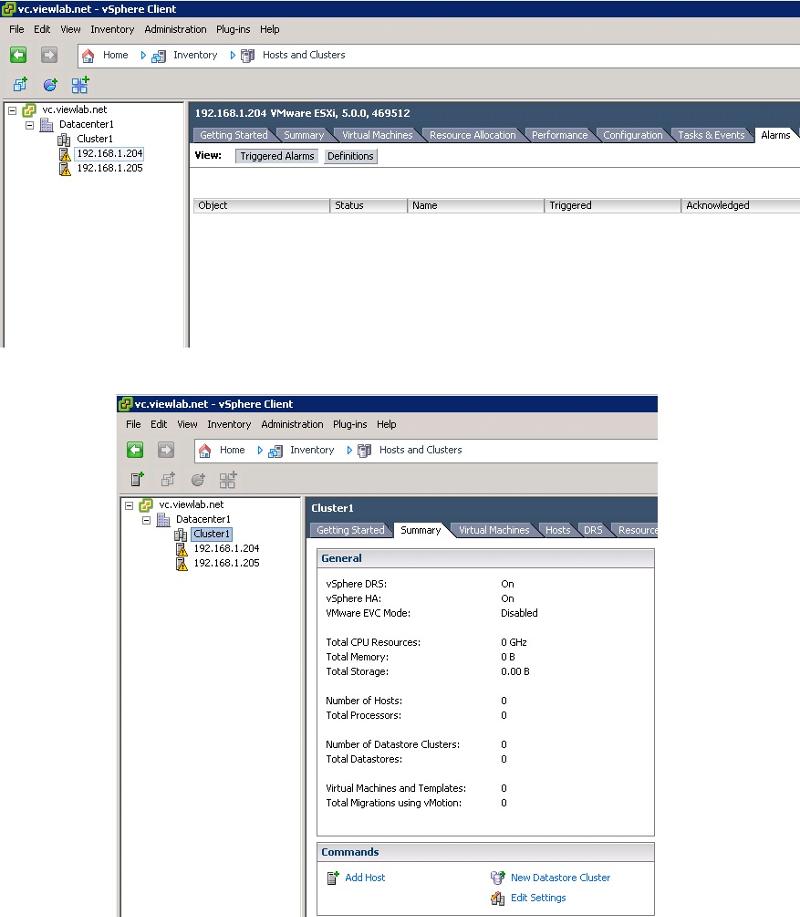Click the grayed New Resource Pool toolbar icon in the Cluster1 window
The width and height of the screenshot is (800, 917).
pos(198,480)
